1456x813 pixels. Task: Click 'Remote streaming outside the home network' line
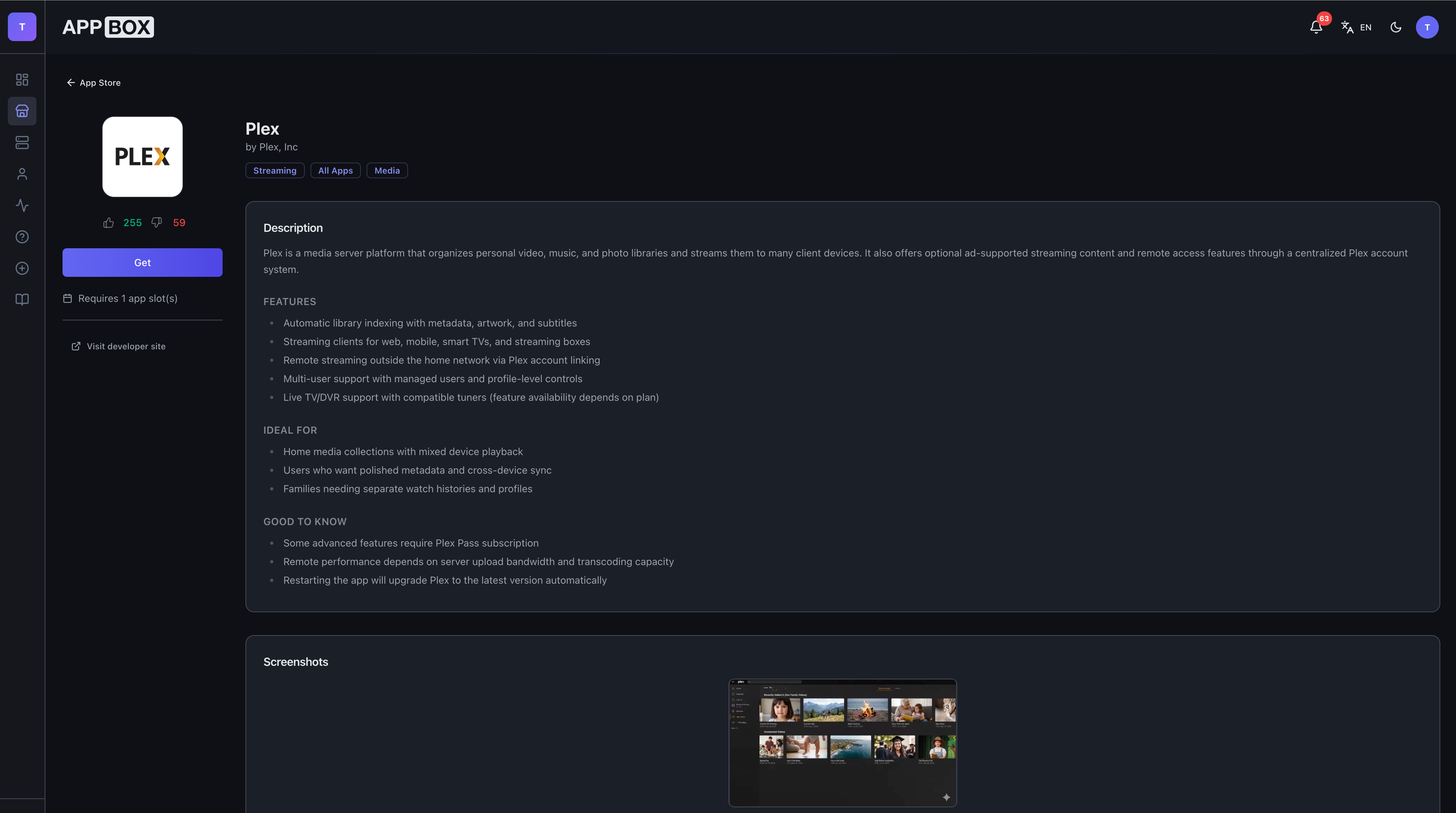point(442,360)
